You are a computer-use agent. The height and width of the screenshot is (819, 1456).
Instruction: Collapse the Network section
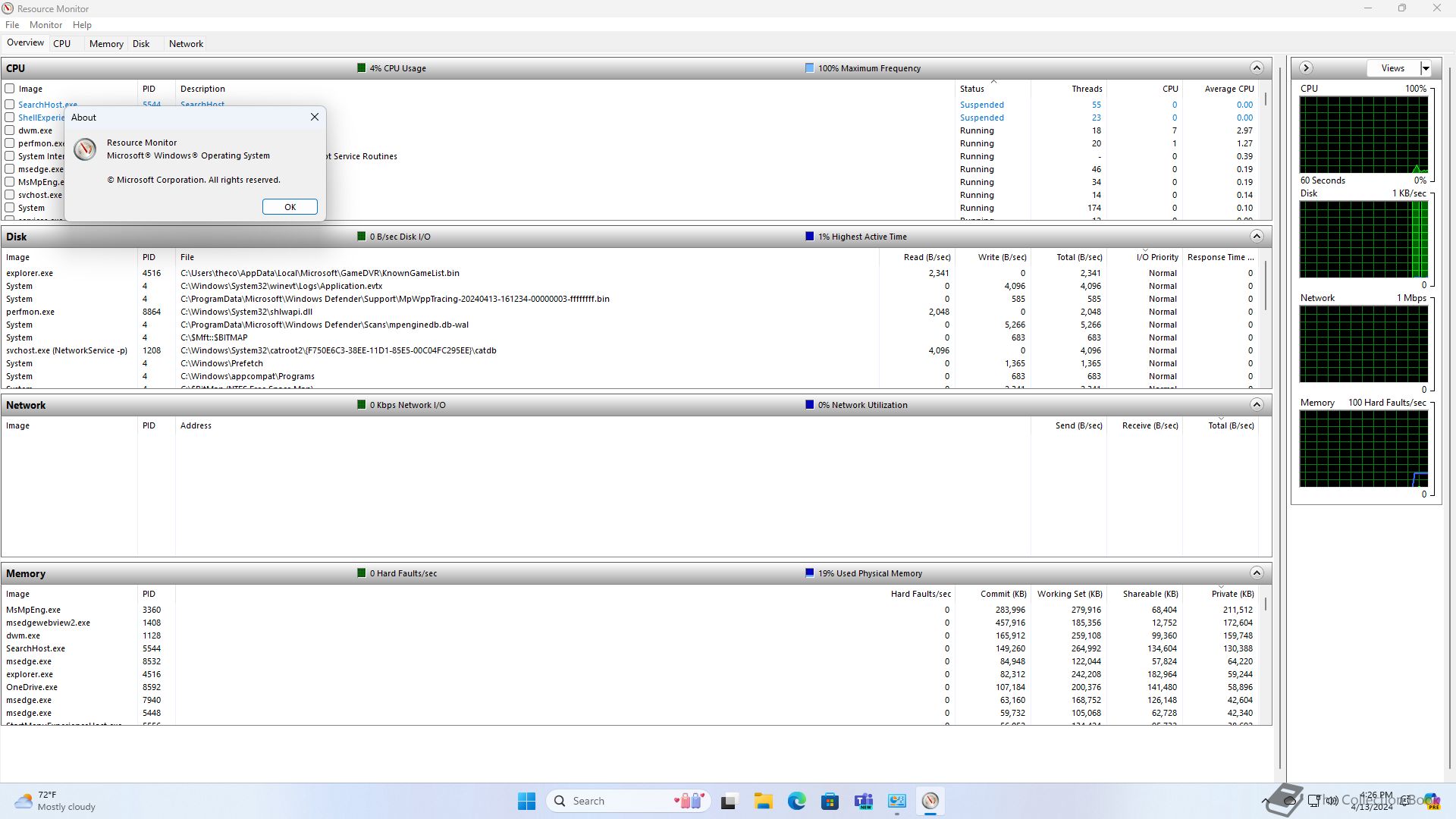[1257, 404]
